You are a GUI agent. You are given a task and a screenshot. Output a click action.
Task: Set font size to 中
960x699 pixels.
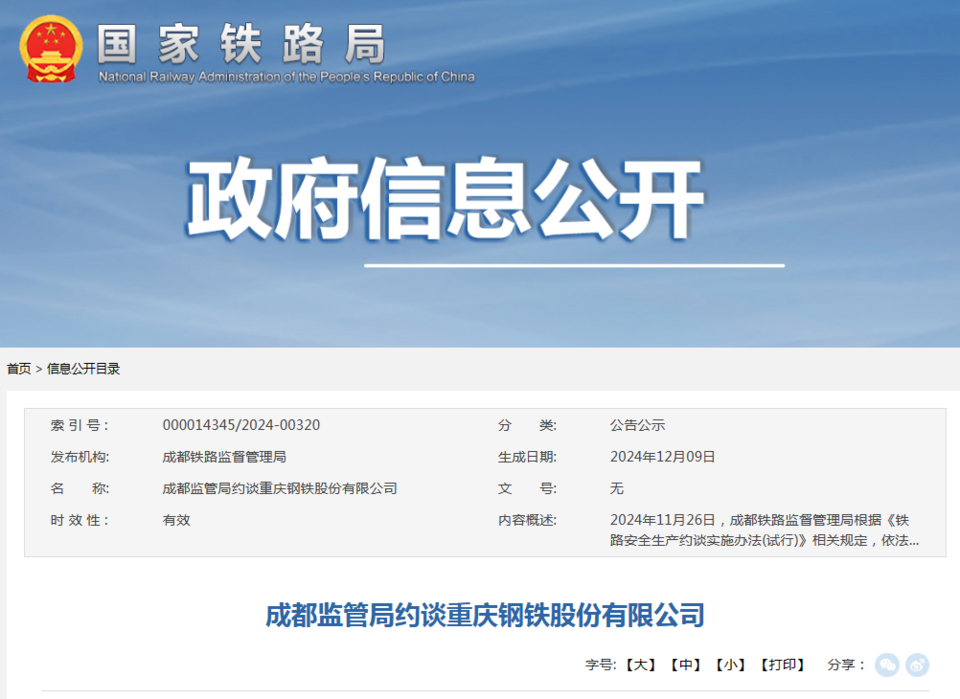click(x=685, y=665)
